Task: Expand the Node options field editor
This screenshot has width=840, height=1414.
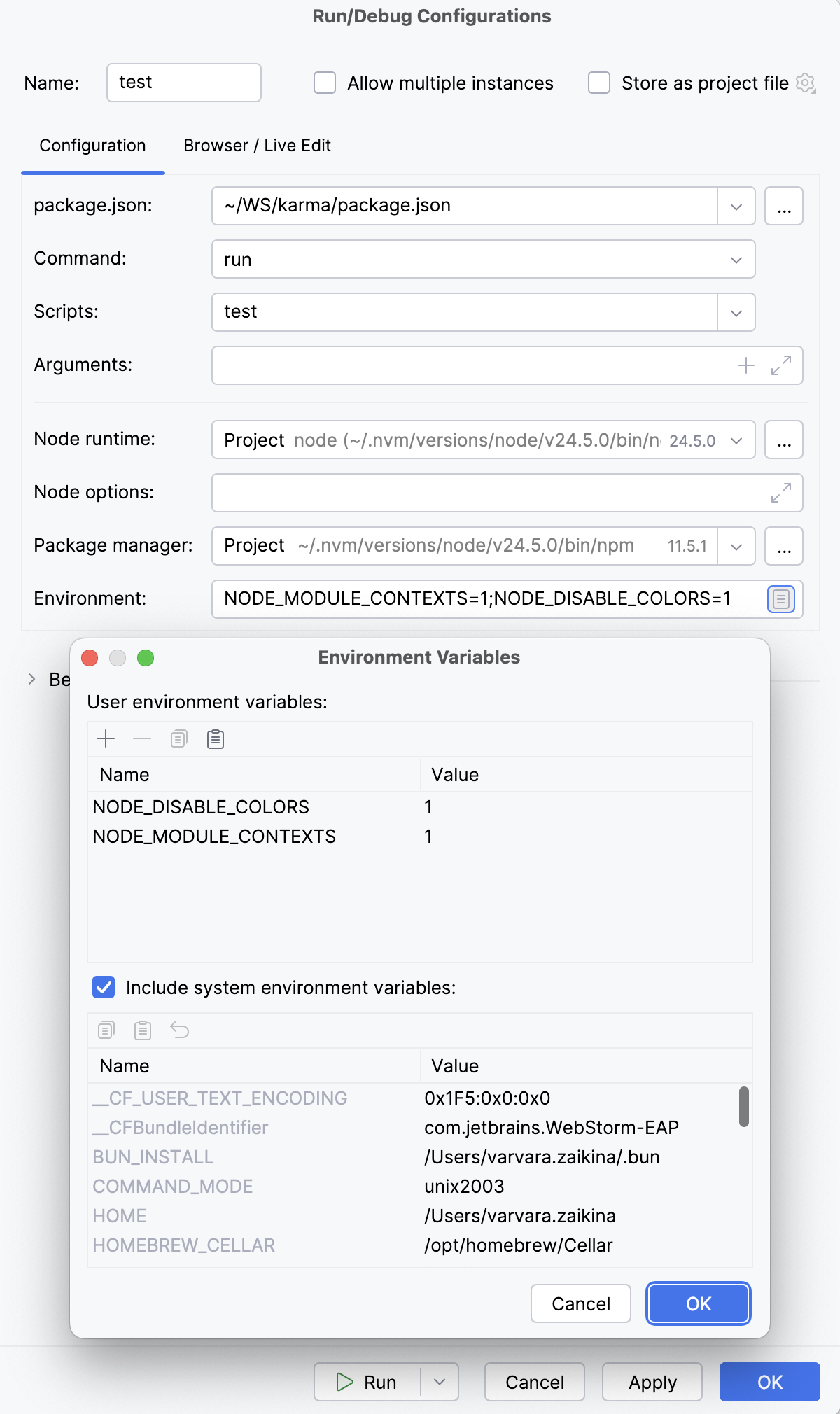Action: 781,493
